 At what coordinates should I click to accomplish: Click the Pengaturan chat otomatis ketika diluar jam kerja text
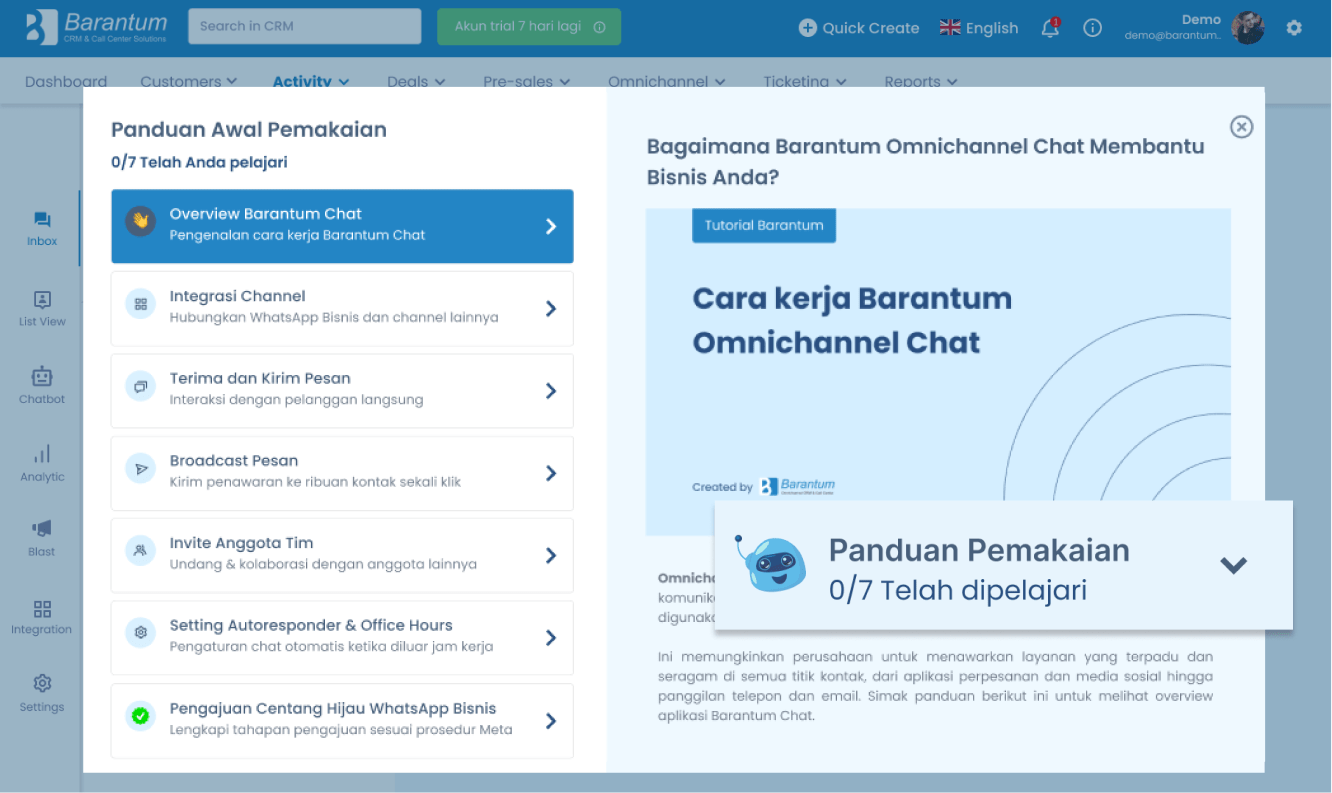click(331, 647)
